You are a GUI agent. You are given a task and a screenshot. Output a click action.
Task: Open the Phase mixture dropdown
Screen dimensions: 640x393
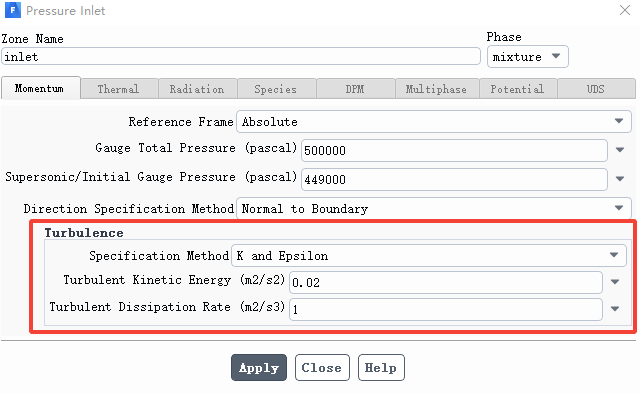click(527, 56)
